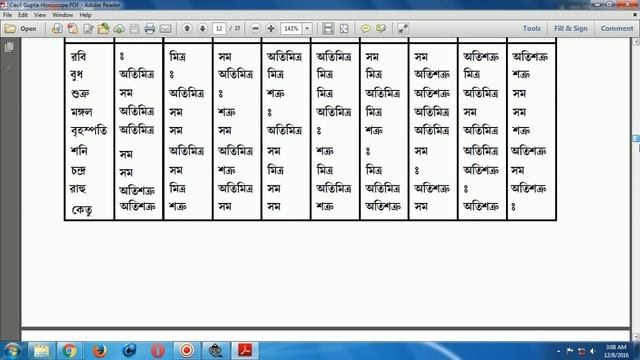640x360 pixels.
Task: Zoom out with the minus button
Action: 256,29
